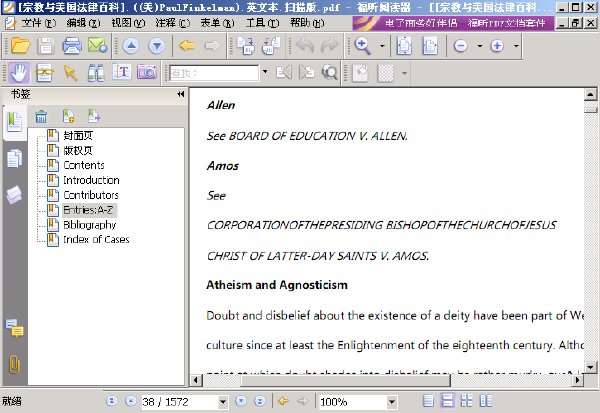The image size is (600, 413).
Task: Click the Save disk icon
Action: (46, 46)
